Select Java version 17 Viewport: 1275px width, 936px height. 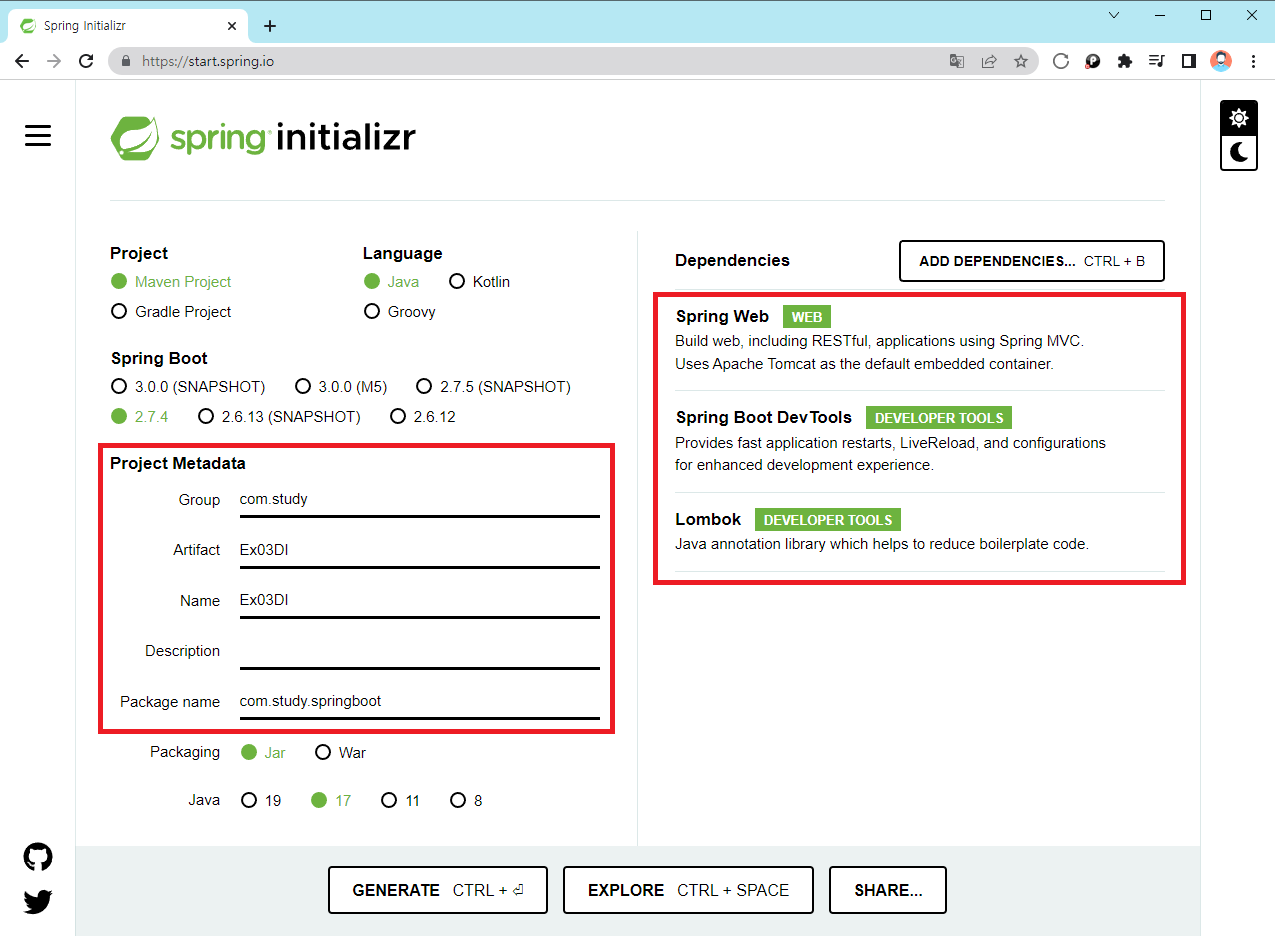pos(331,800)
